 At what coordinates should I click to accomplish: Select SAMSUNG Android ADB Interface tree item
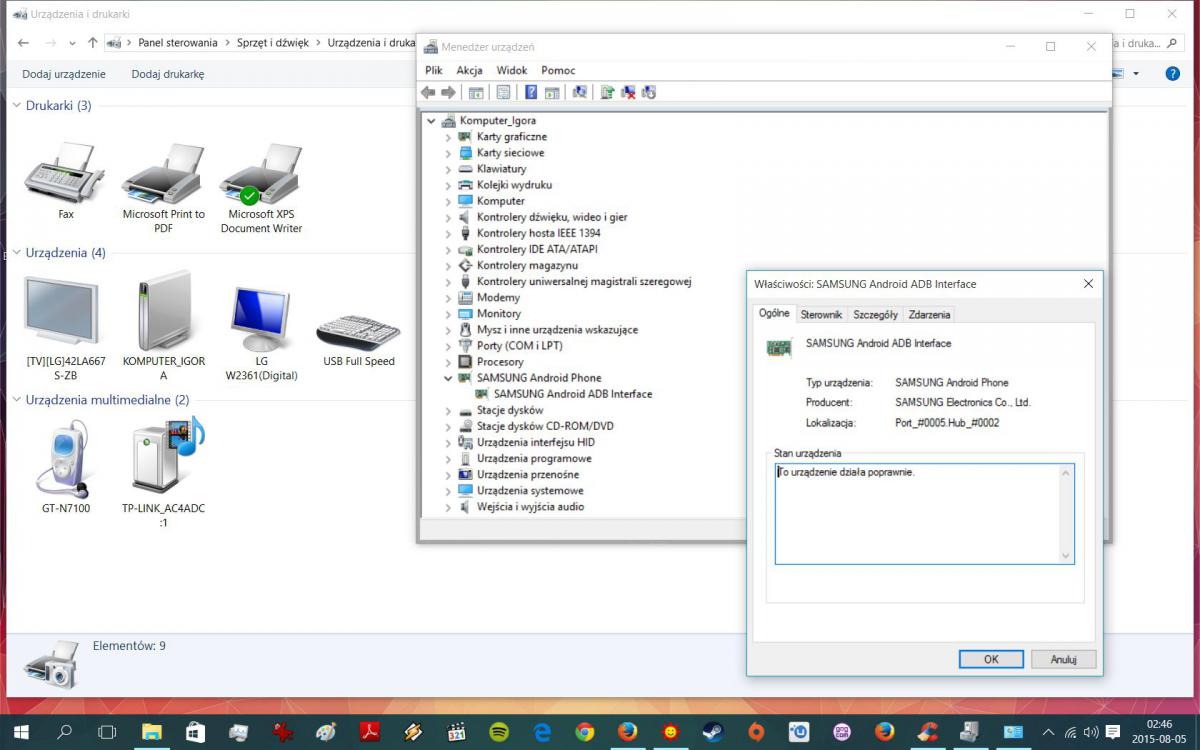pyautogui.click(x=572, y=394)
